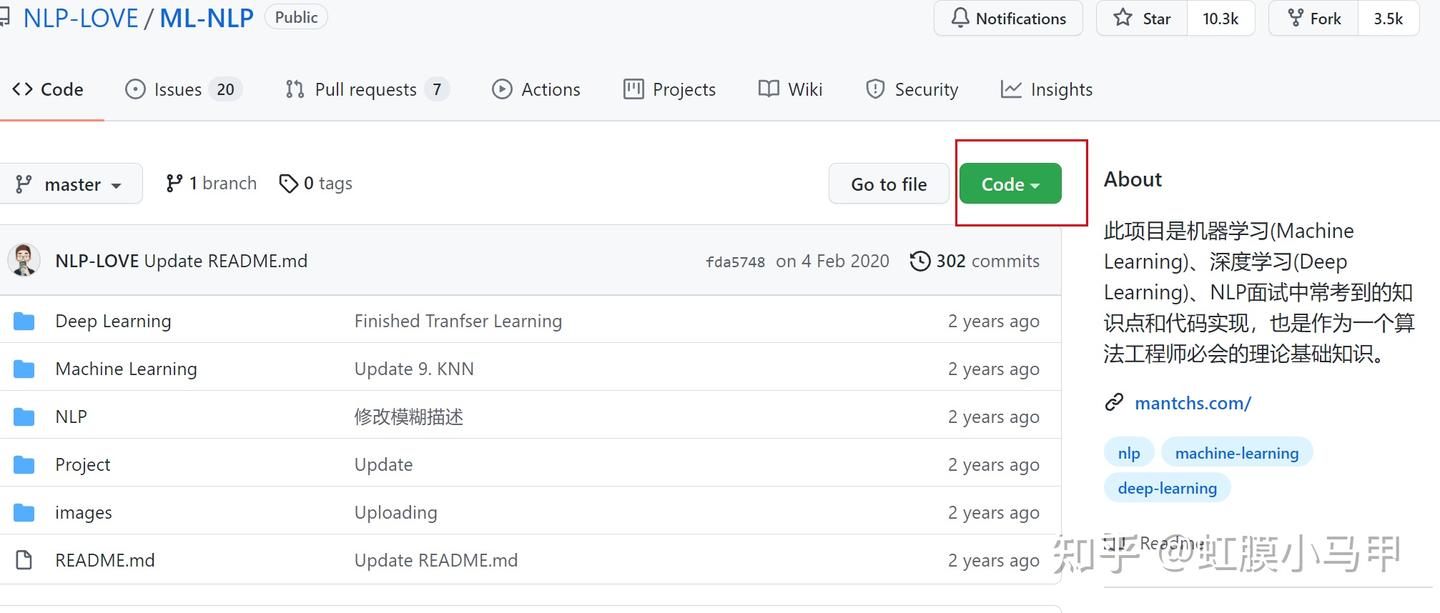Screen dimensions: 1440x613
Task: Click the fda5748 commit hash
Action: tap(735, 262)
